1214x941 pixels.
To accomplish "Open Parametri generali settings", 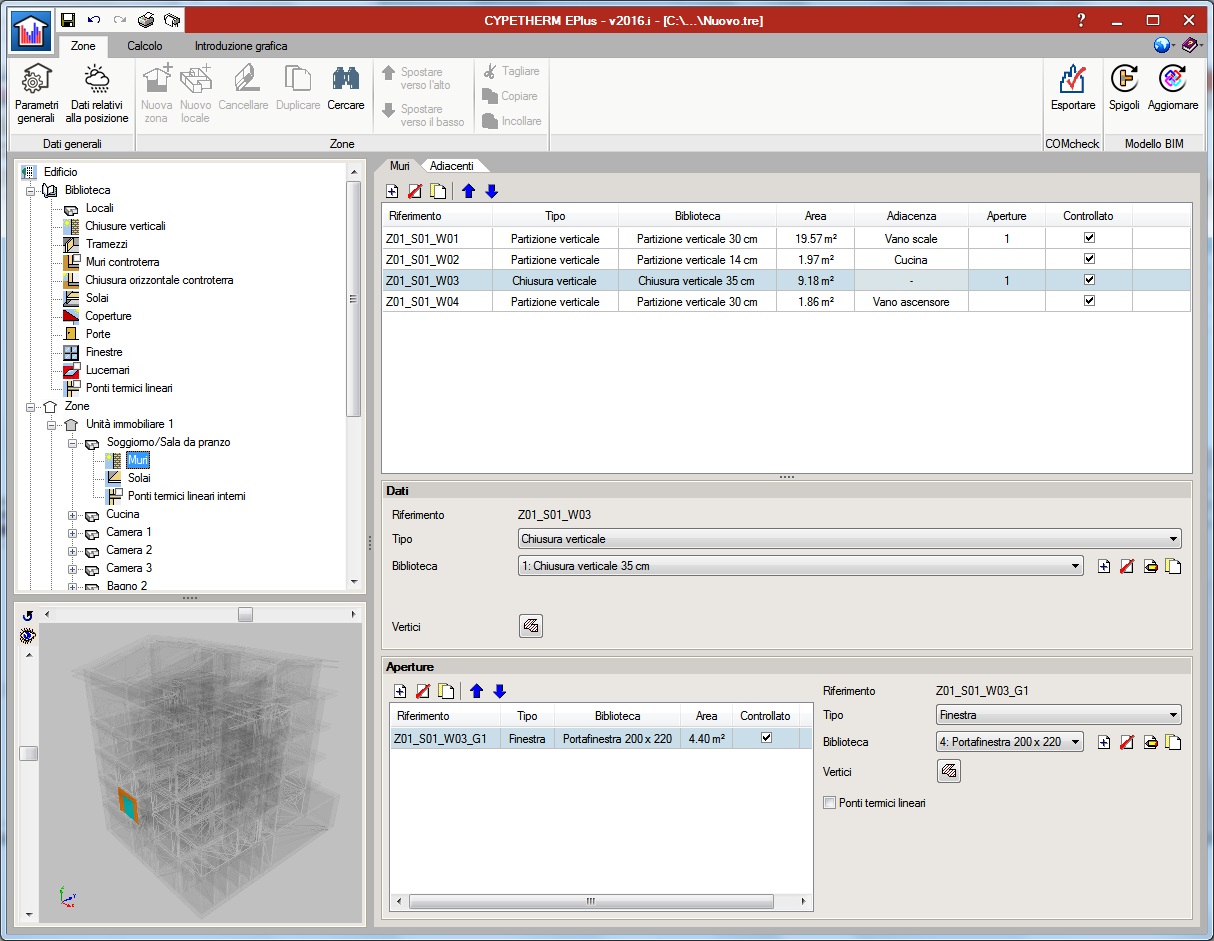I will click(x=36, y=94).
